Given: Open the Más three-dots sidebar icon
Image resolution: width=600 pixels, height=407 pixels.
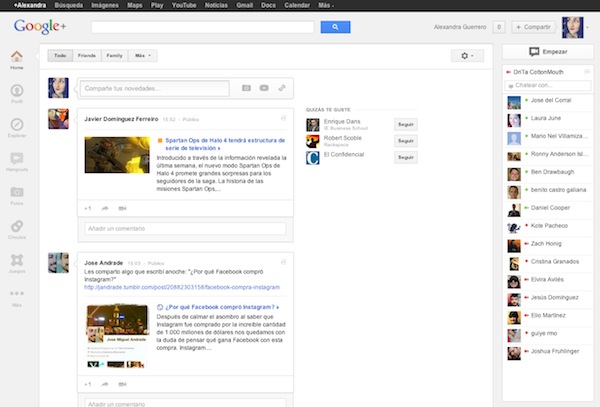Looking at the screenshot, I should [x=17, y=298].
